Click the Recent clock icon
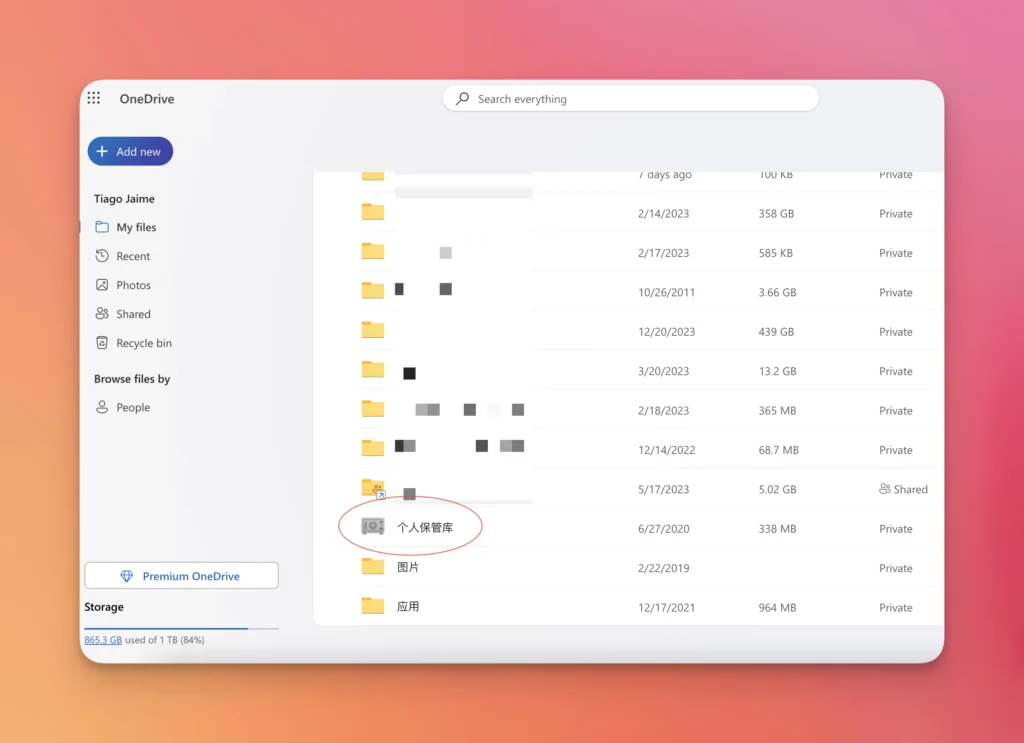This screenshot has width=1024, height=743. tap(102, 256)
